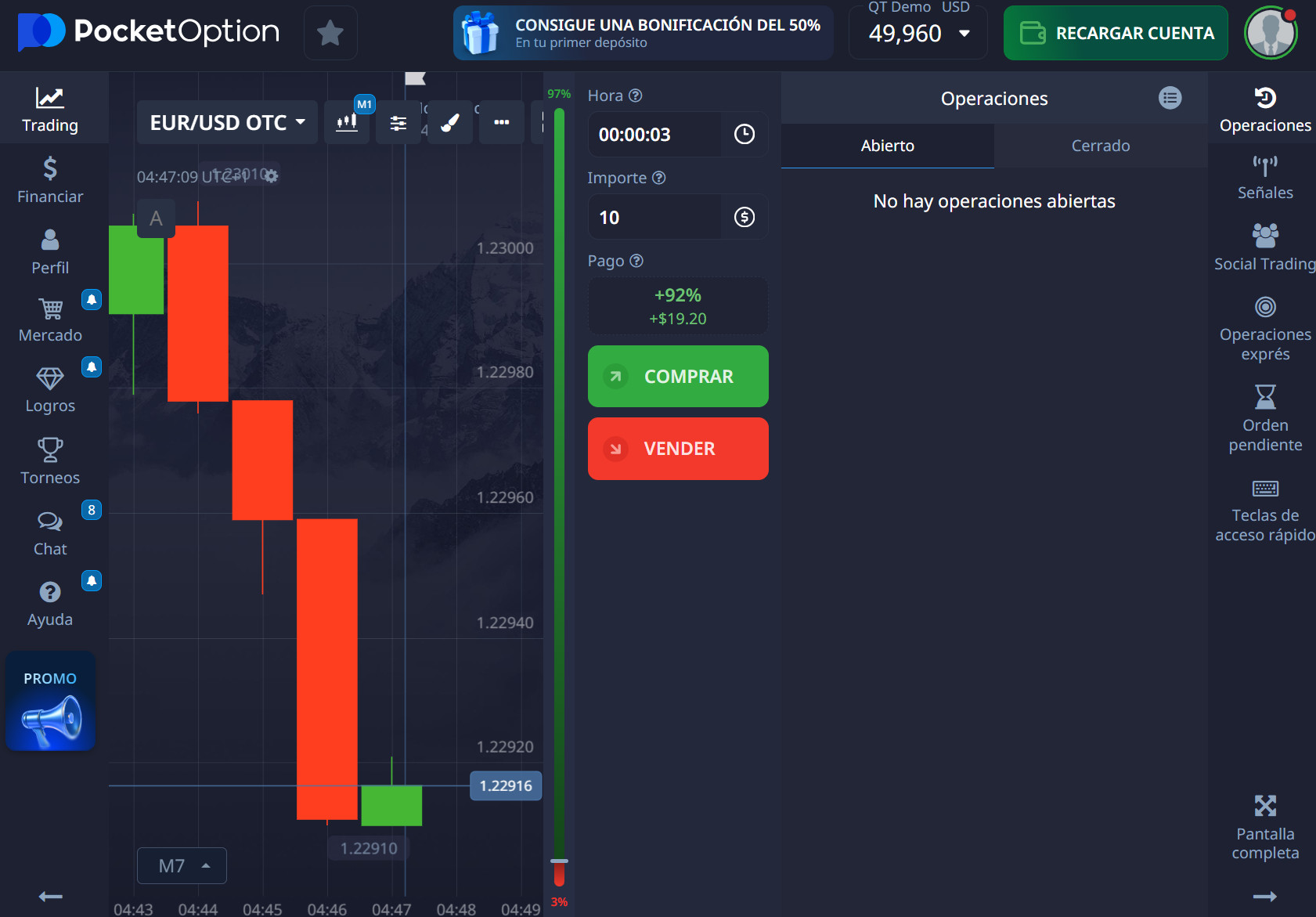Open Perfil in the left sidebar
Image resolution: width=1316 pixels, height=917 pixels.
pos(50,251)
